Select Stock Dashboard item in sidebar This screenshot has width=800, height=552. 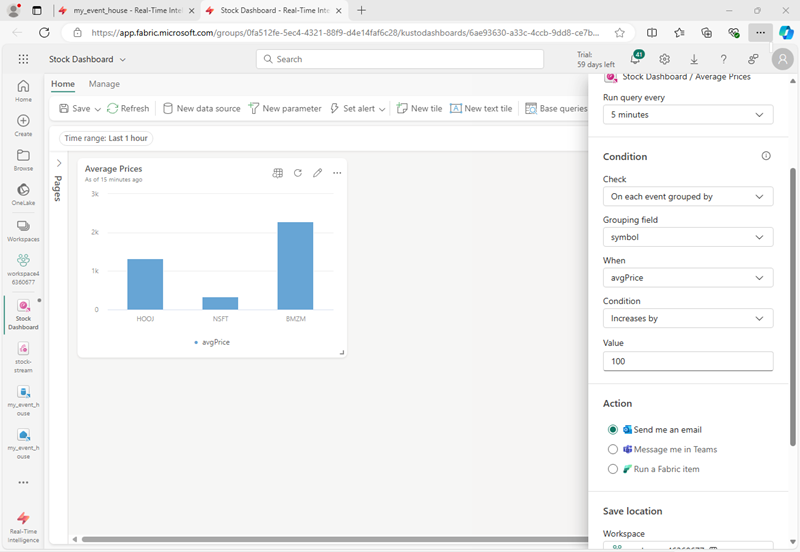[x=23, y=314]
